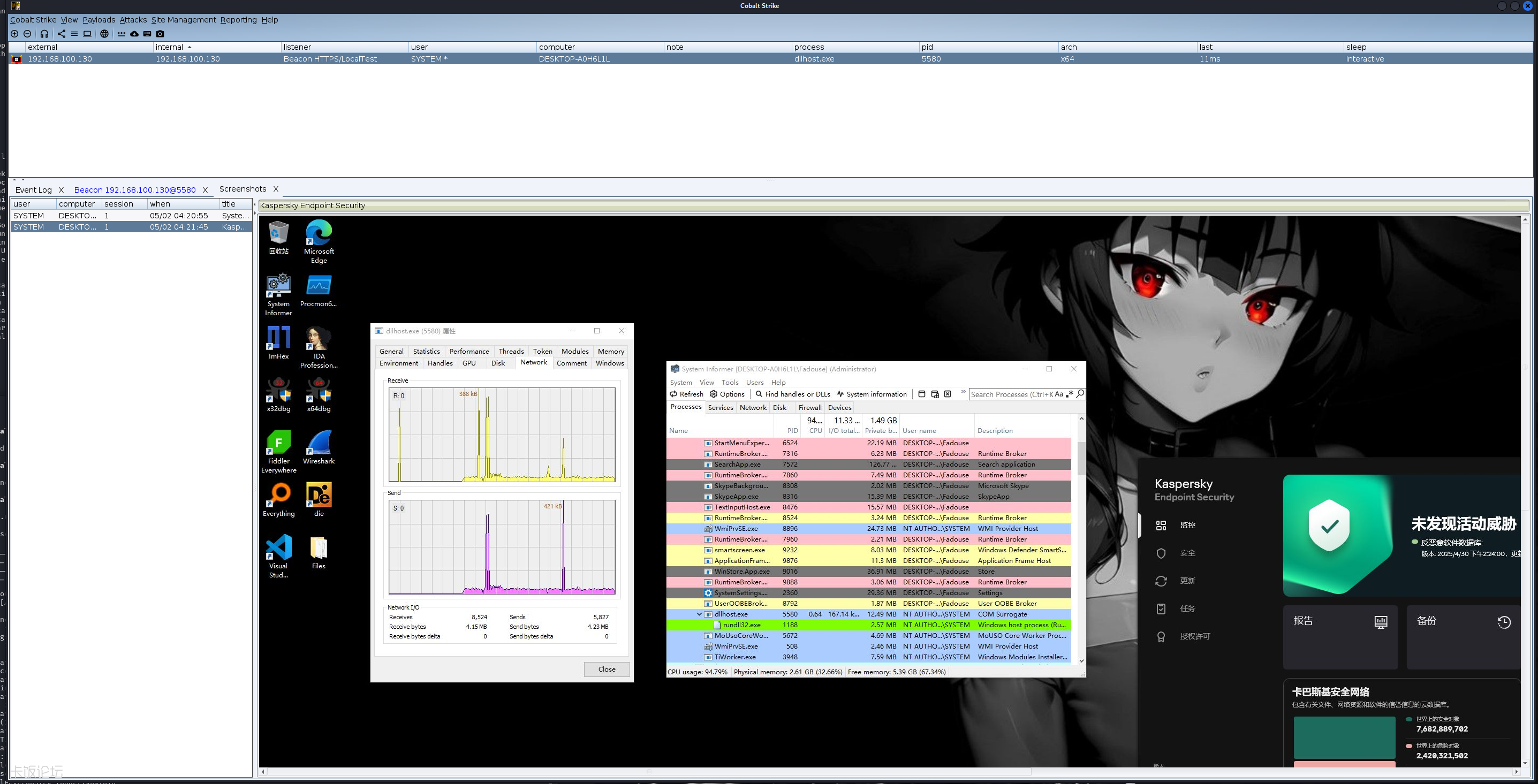Open screenshots via camera toolbar icon
Image resolution: width=1538 pixels, height=784 pixels.
(x=160, y=34)
